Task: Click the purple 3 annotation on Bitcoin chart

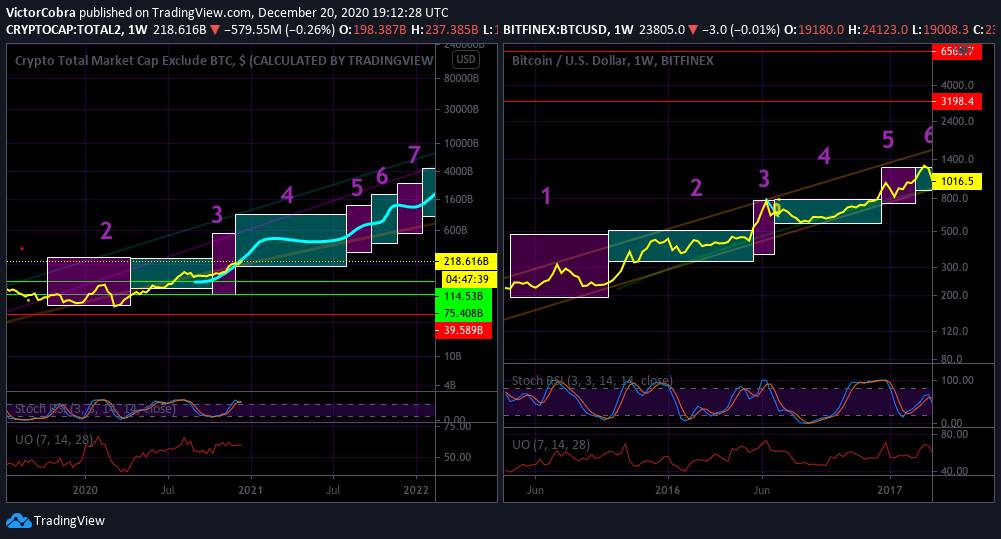Action: pos(764,179)
